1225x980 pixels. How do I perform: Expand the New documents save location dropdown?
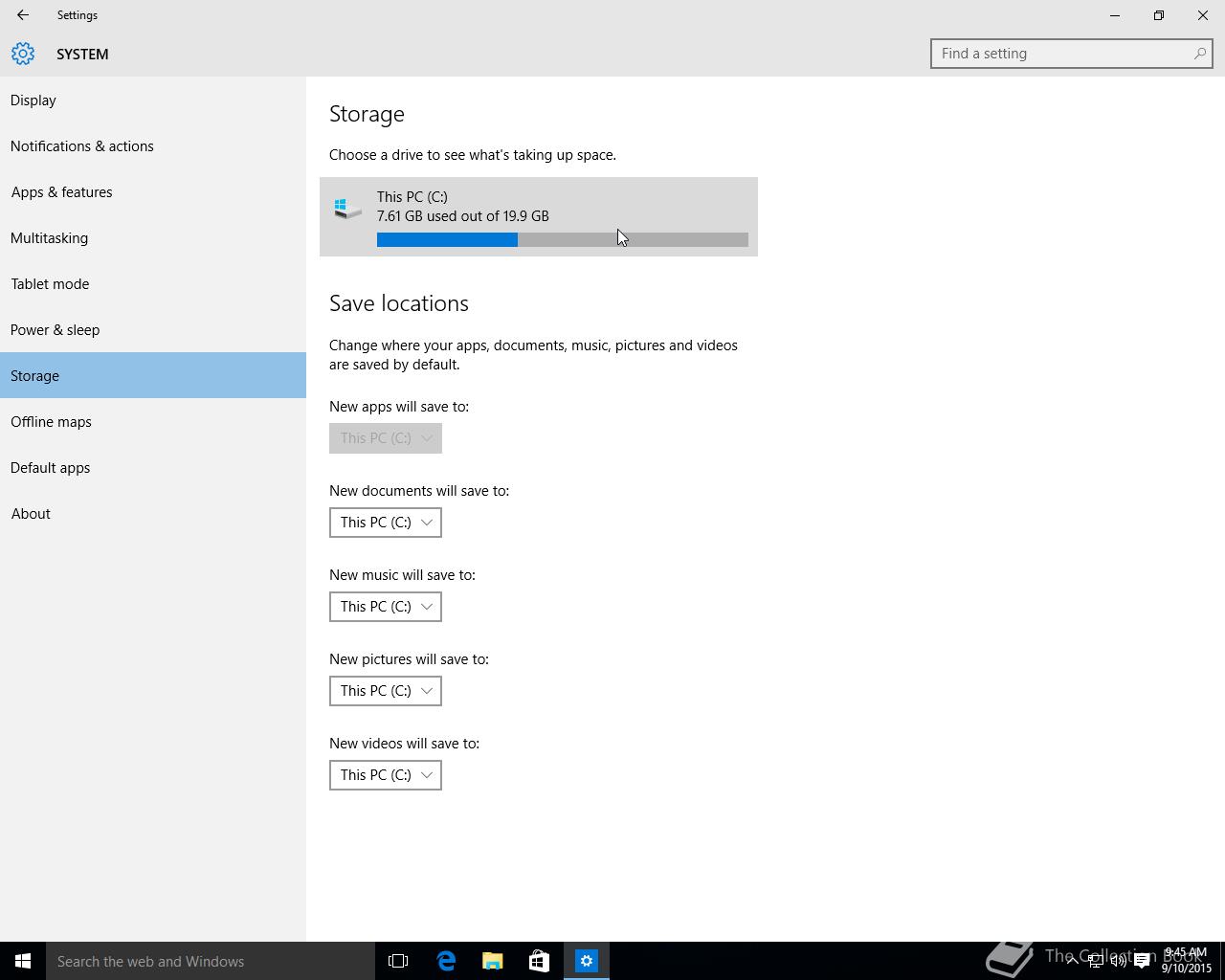click(x=386, y=523)
